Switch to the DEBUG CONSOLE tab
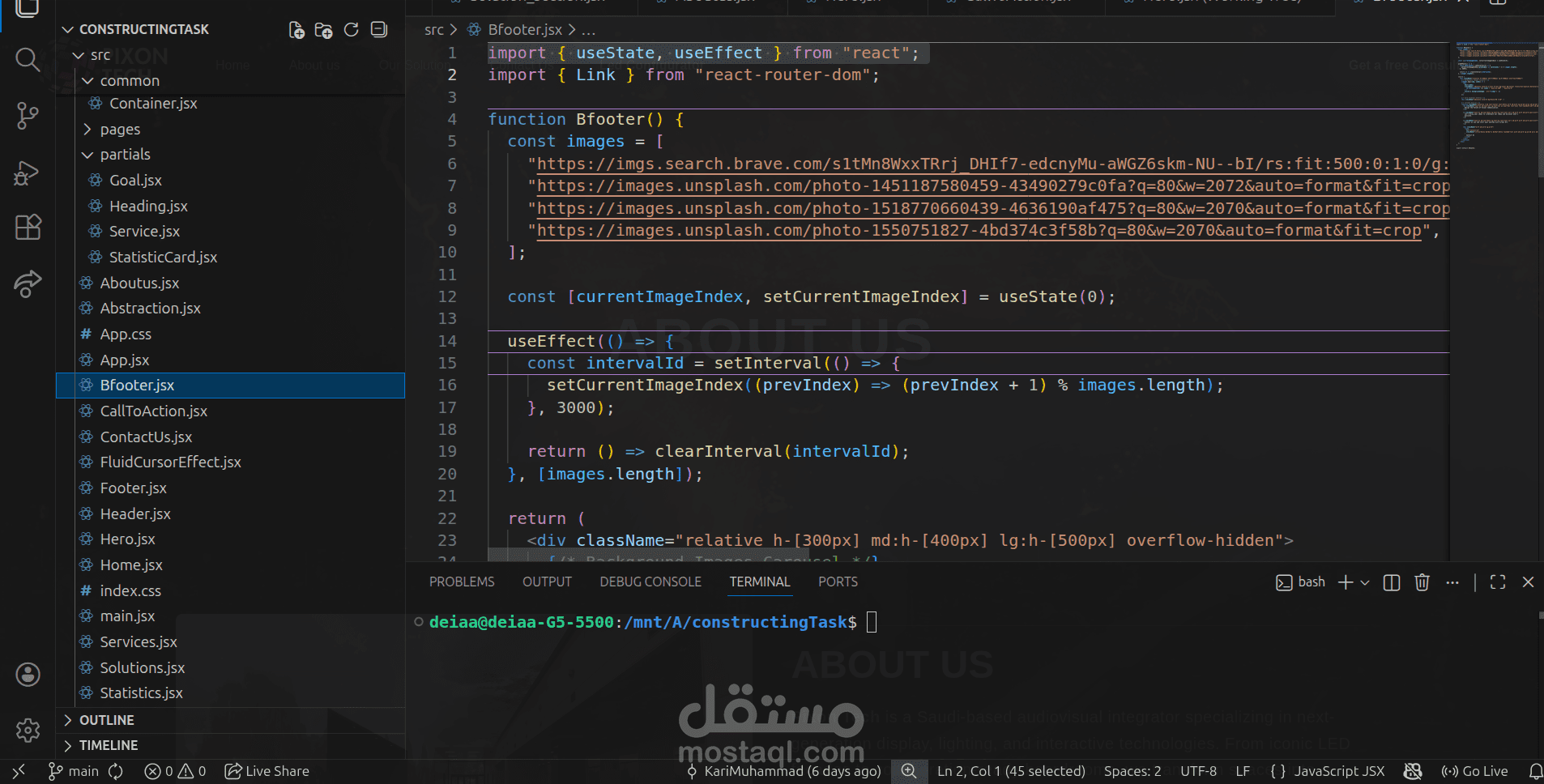The width and height of the screenshot is (1544, 784). [650, 582]
